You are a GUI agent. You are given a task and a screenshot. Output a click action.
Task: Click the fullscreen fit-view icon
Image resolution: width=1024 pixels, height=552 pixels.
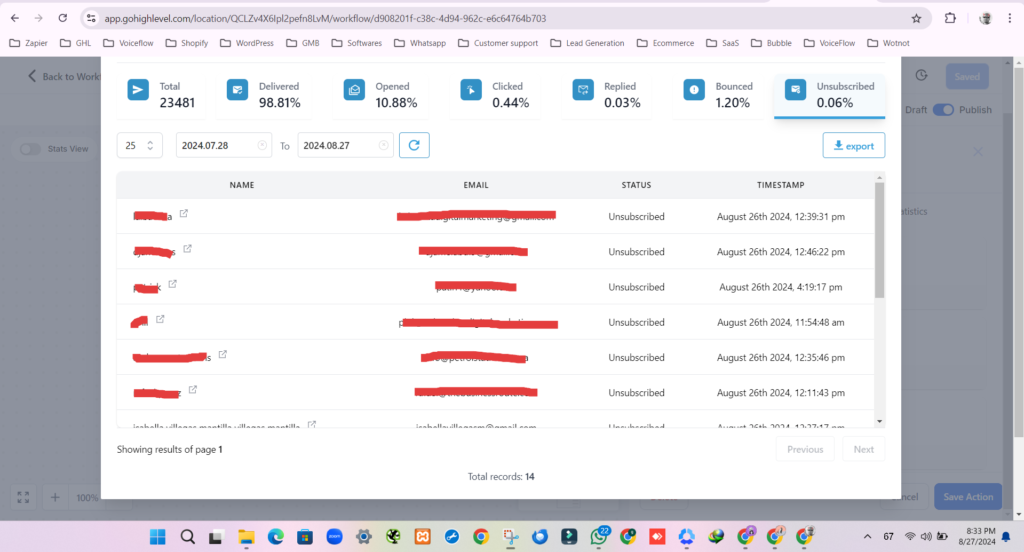[x=23, y=497]
